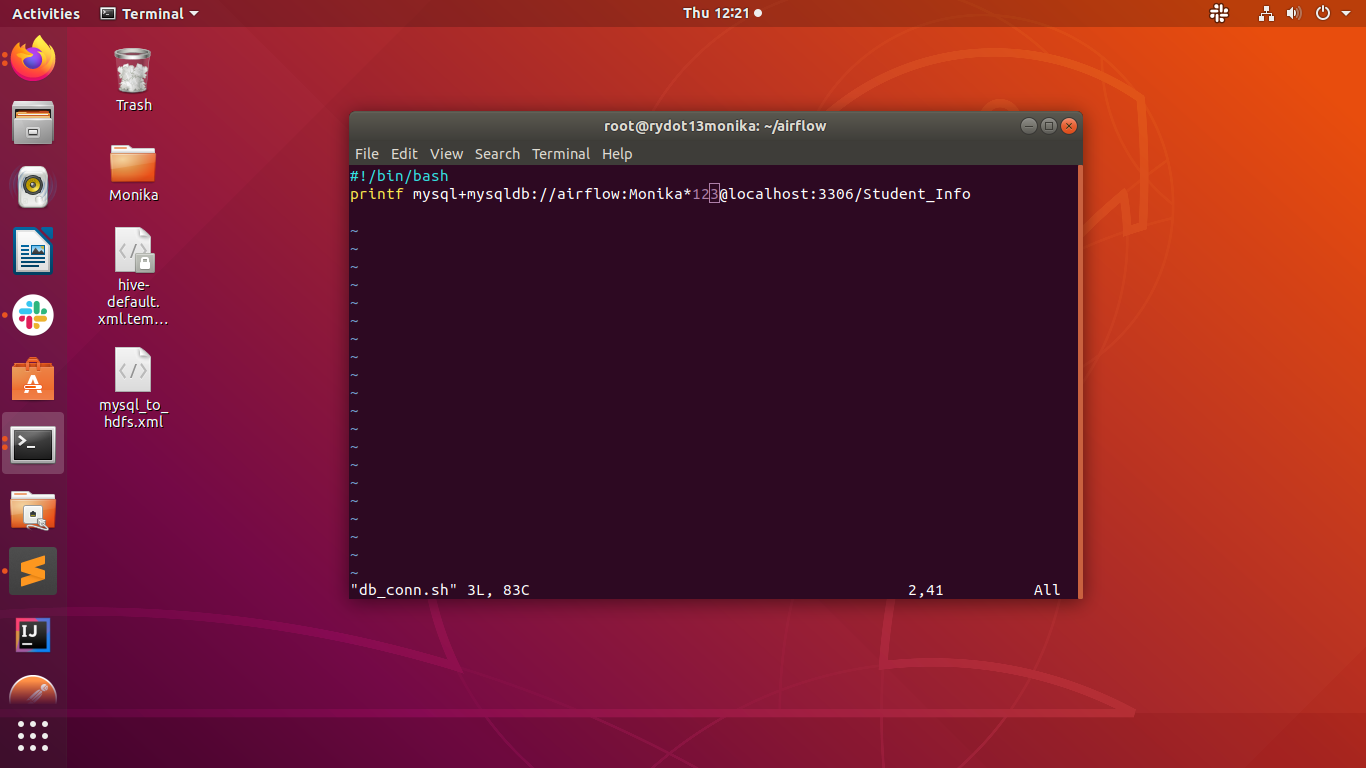Show Applications using the dock grid icon
Screen dimensions: 1366x768
click(x=33, y=737)
